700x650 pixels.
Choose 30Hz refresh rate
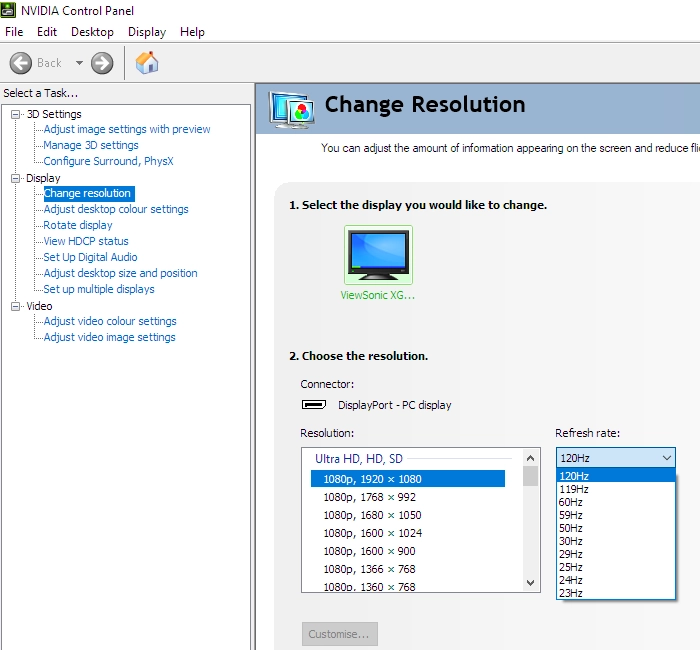(x=616, y=541)
